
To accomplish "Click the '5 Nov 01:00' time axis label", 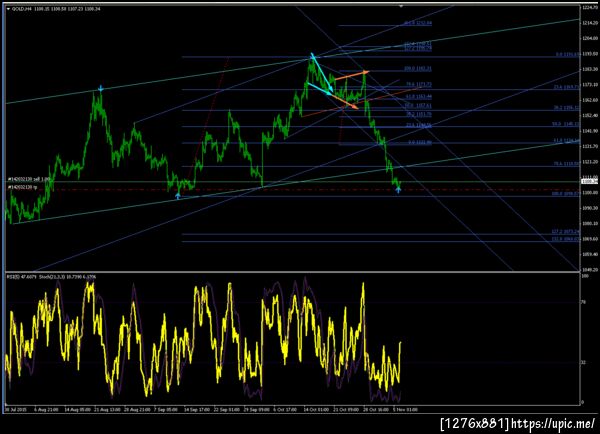I will point(406,410).
